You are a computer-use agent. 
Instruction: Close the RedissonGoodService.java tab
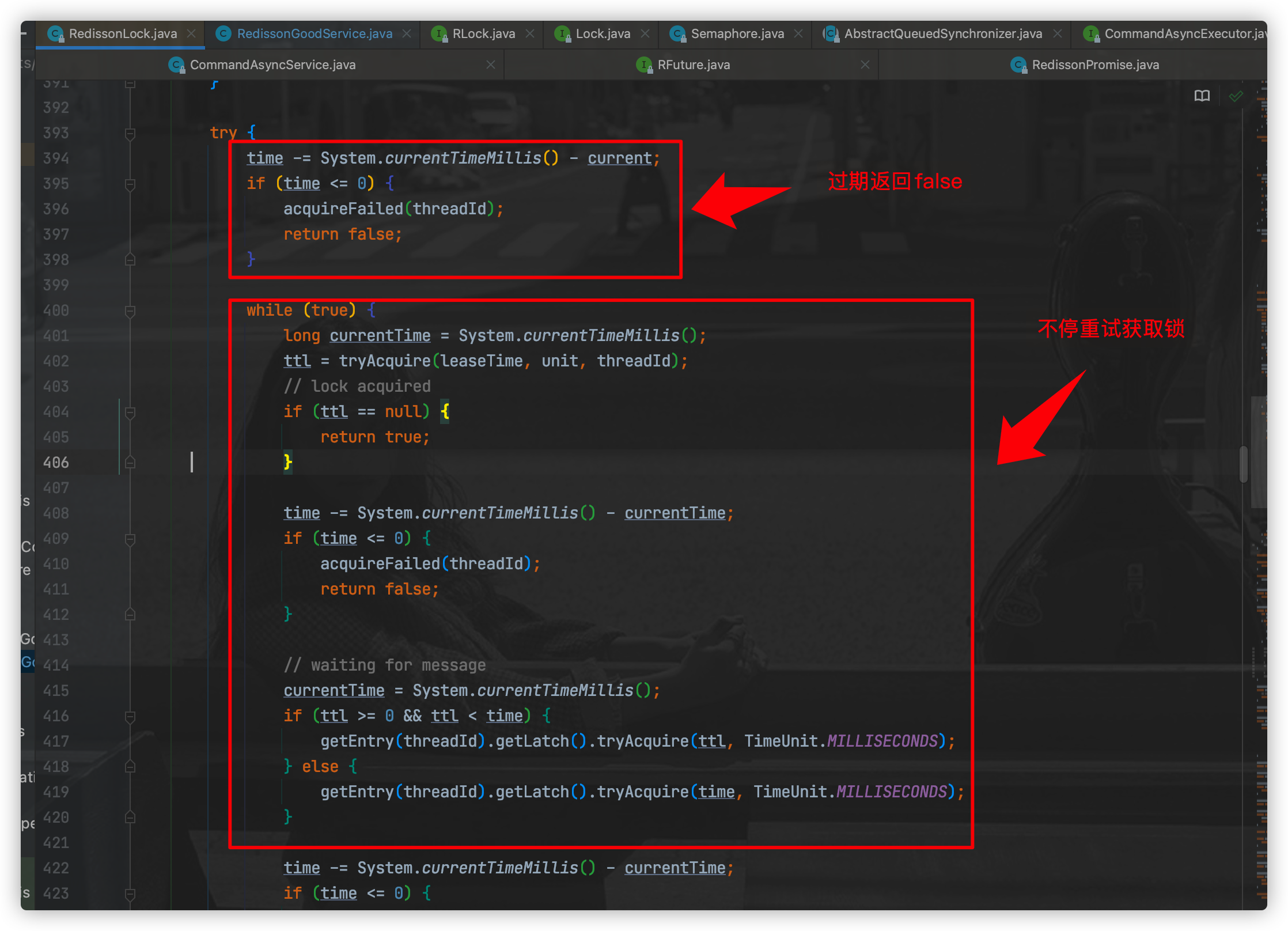tap(407, 34)
